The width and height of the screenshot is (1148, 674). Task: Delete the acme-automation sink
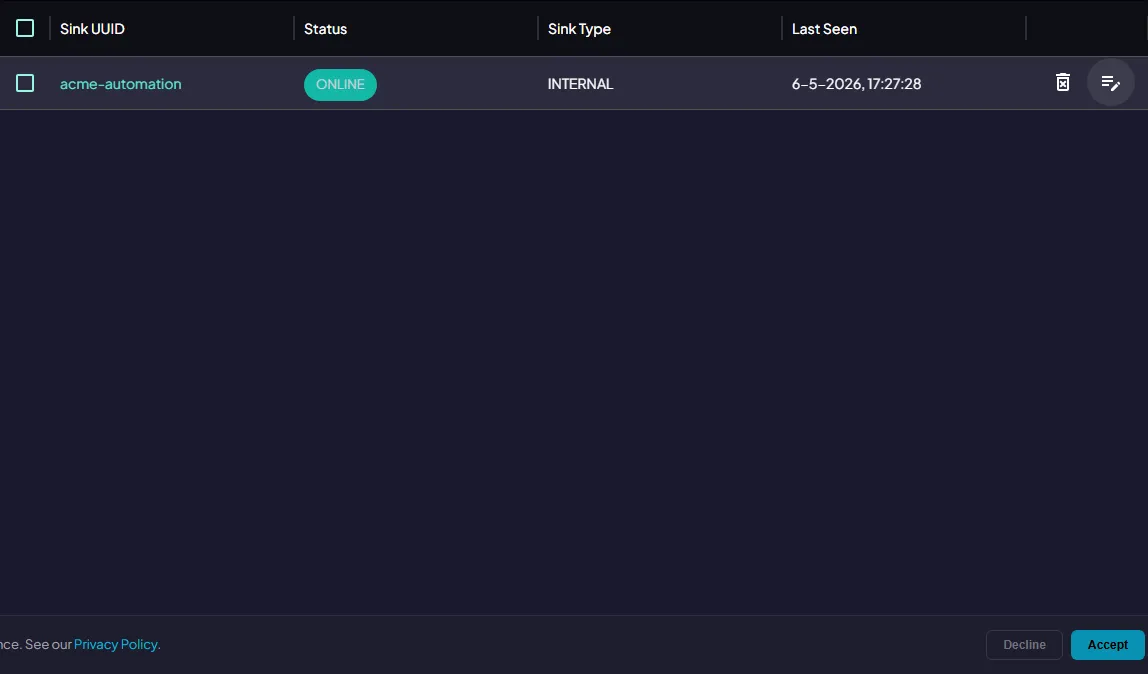coord(1062,83)
